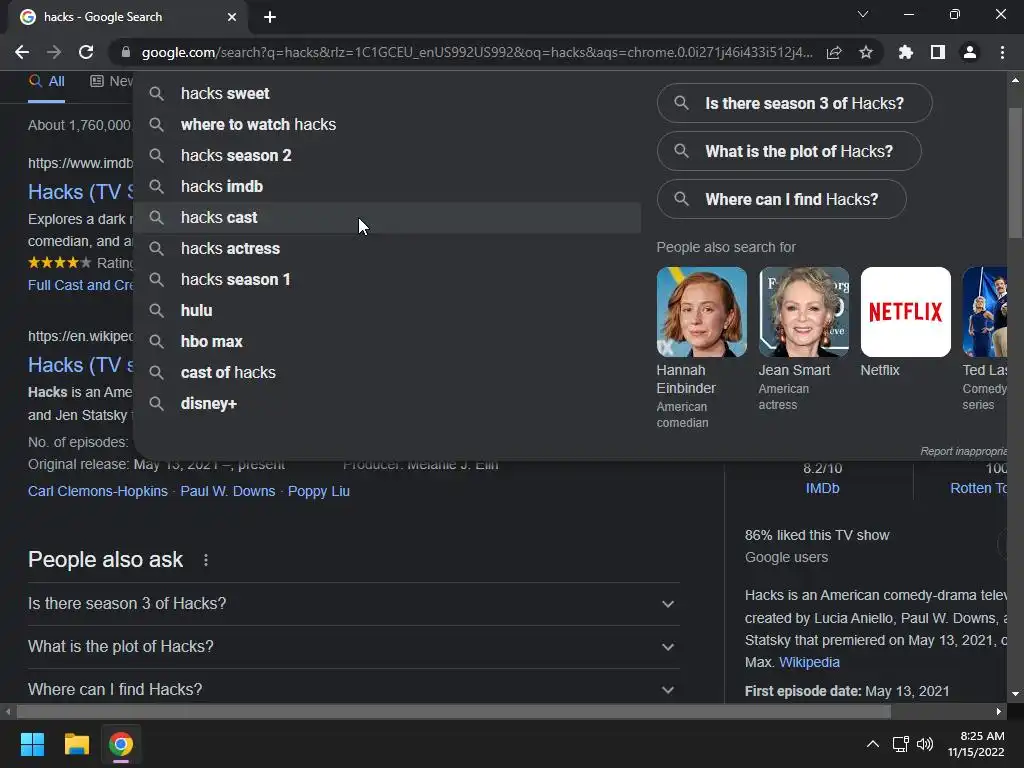The height and width of the screenshot is (768, 1024).
Task: Open a new tab with plus icon
Action: (270, 17)
